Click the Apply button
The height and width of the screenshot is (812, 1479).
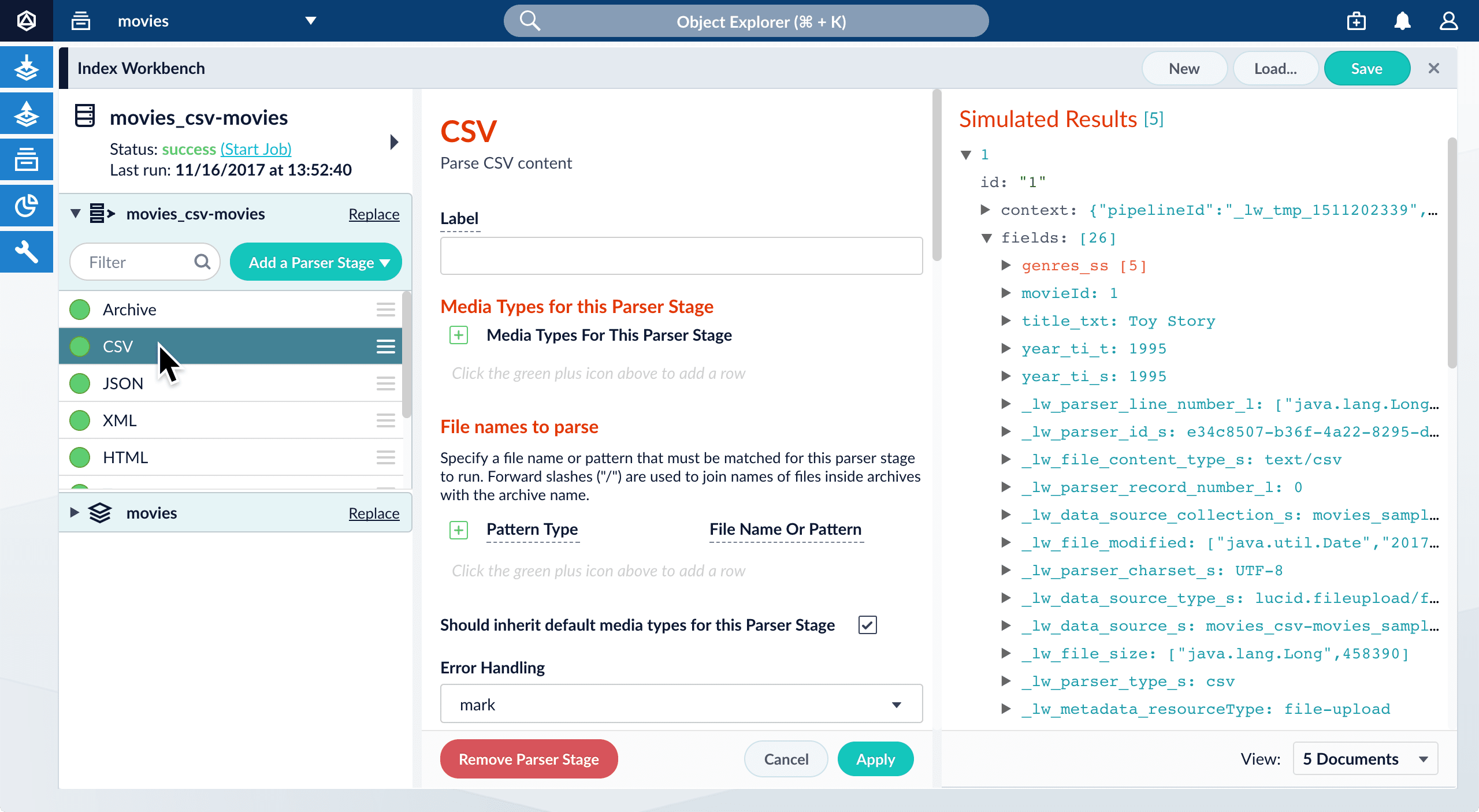(x=875, y=759)
